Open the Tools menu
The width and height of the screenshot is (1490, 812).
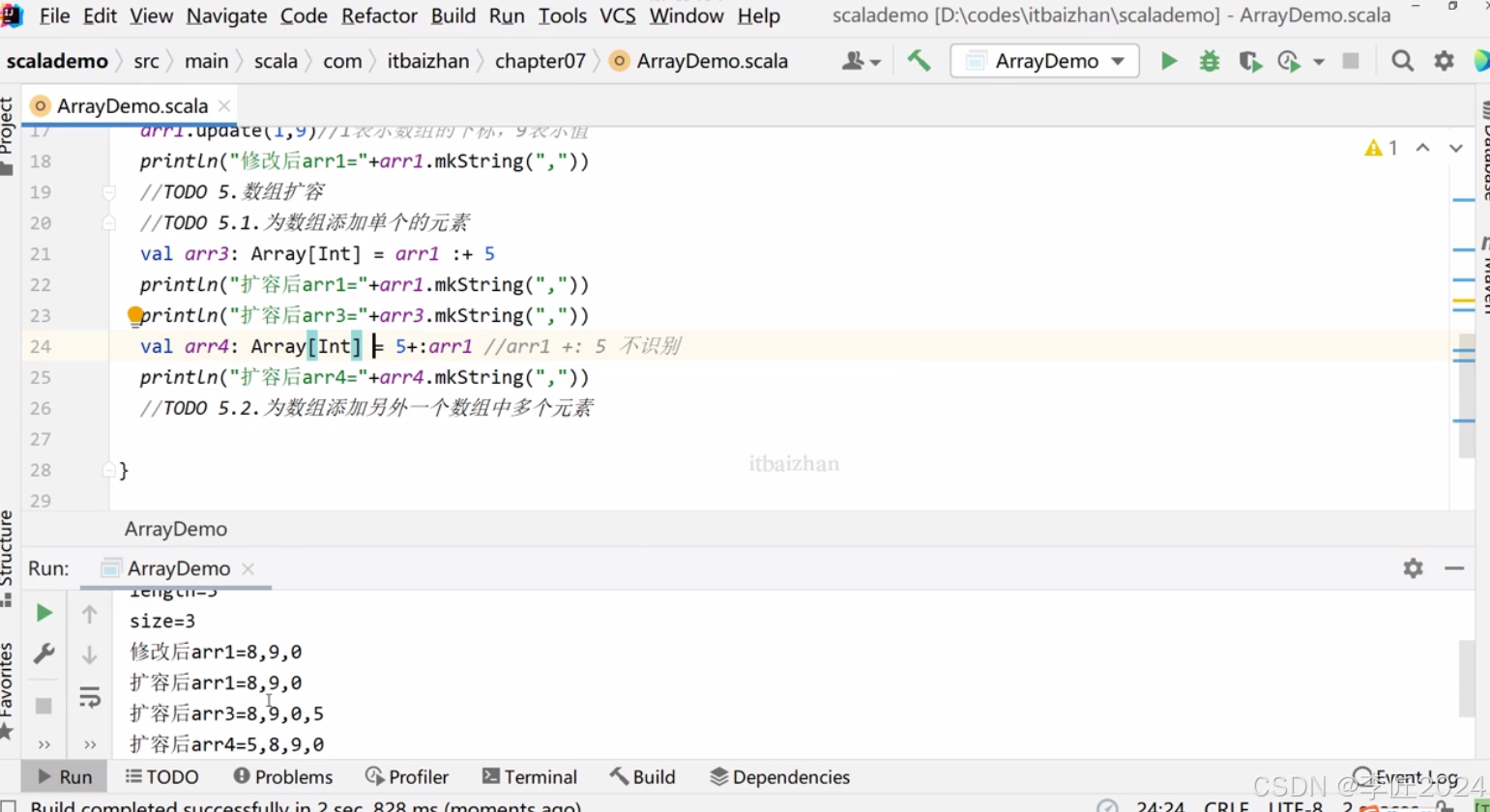pos(563,15)
